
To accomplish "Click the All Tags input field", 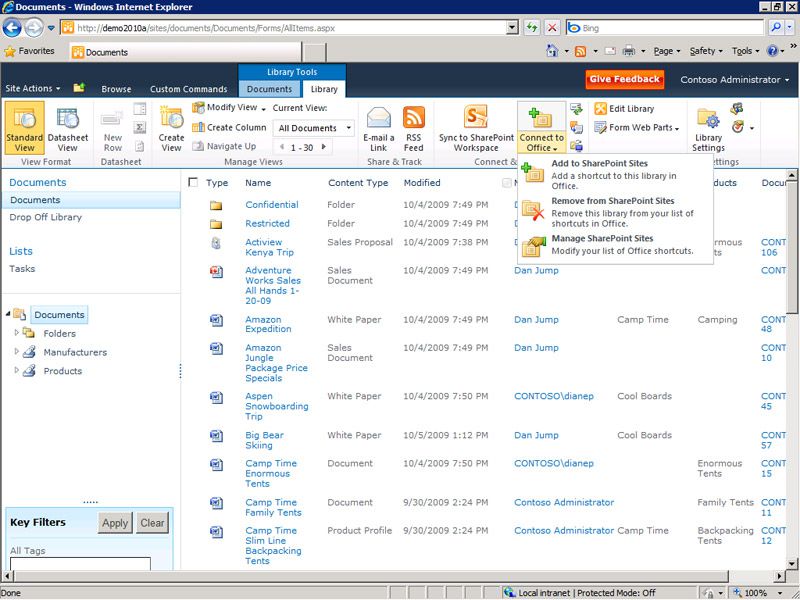I will click(80, 564).
